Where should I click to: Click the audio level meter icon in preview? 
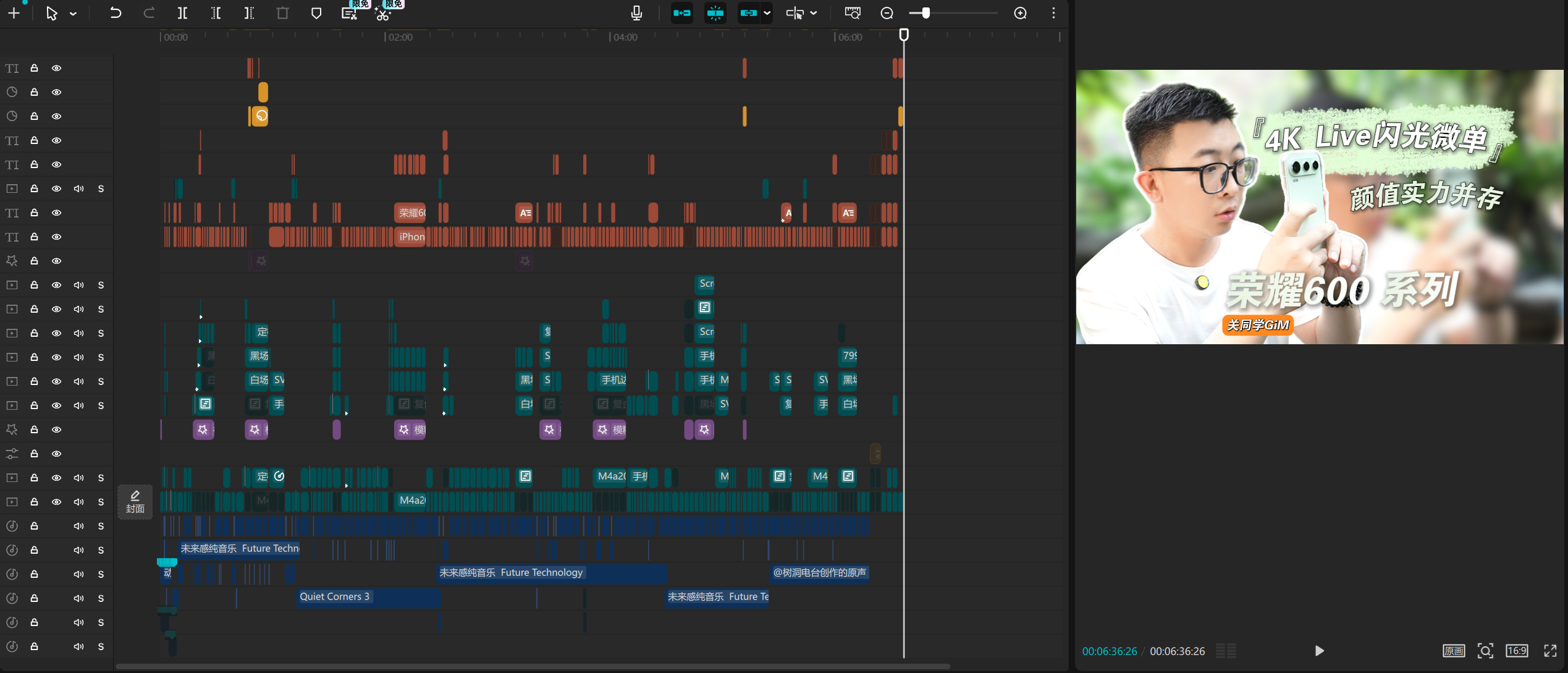(1226, 651)
